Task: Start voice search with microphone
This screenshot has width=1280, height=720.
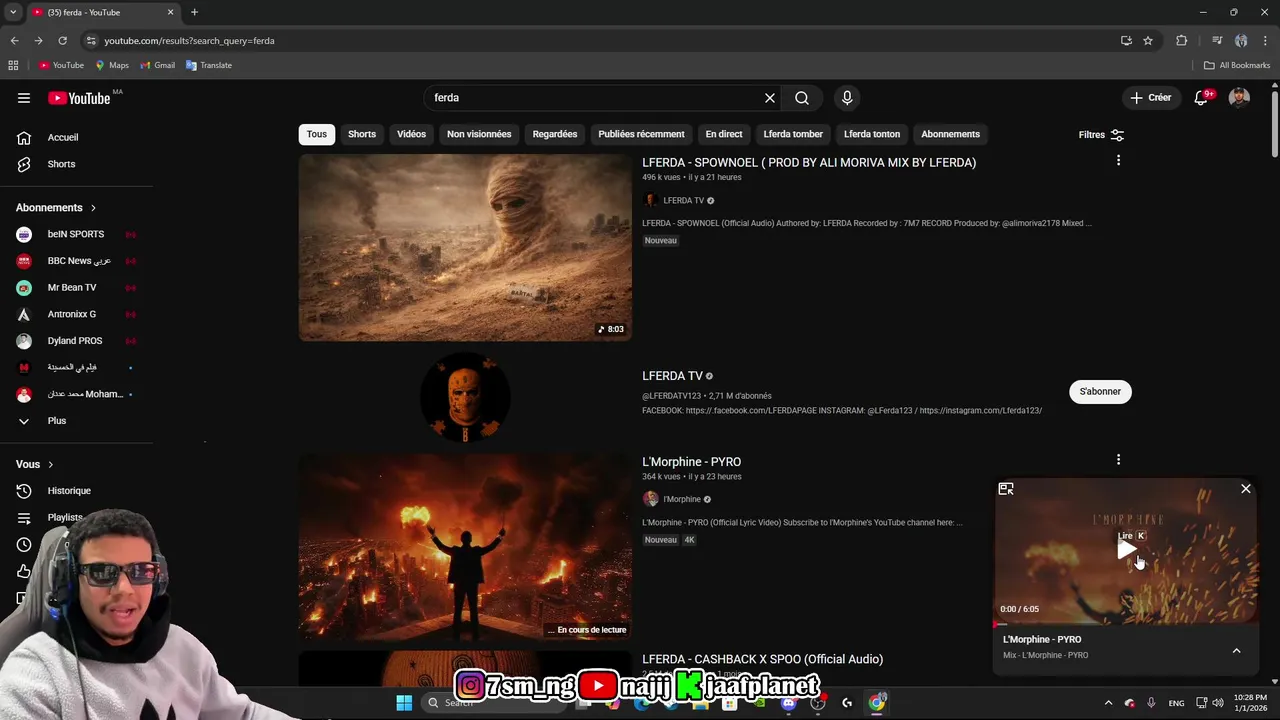Action: [847, 98]
